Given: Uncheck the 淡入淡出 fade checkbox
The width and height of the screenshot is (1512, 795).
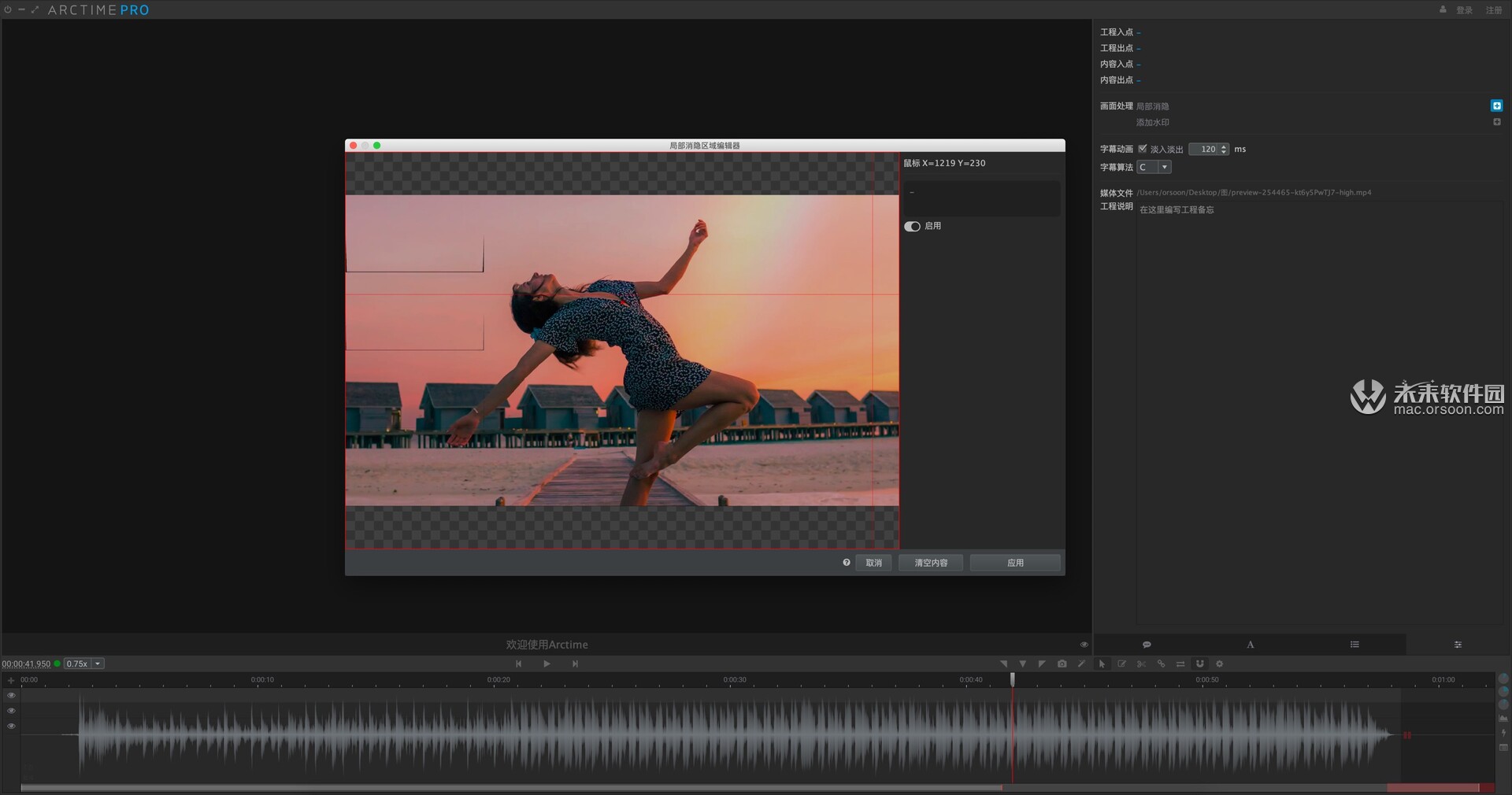Looking at the screenshot, I should point(1143,149).
